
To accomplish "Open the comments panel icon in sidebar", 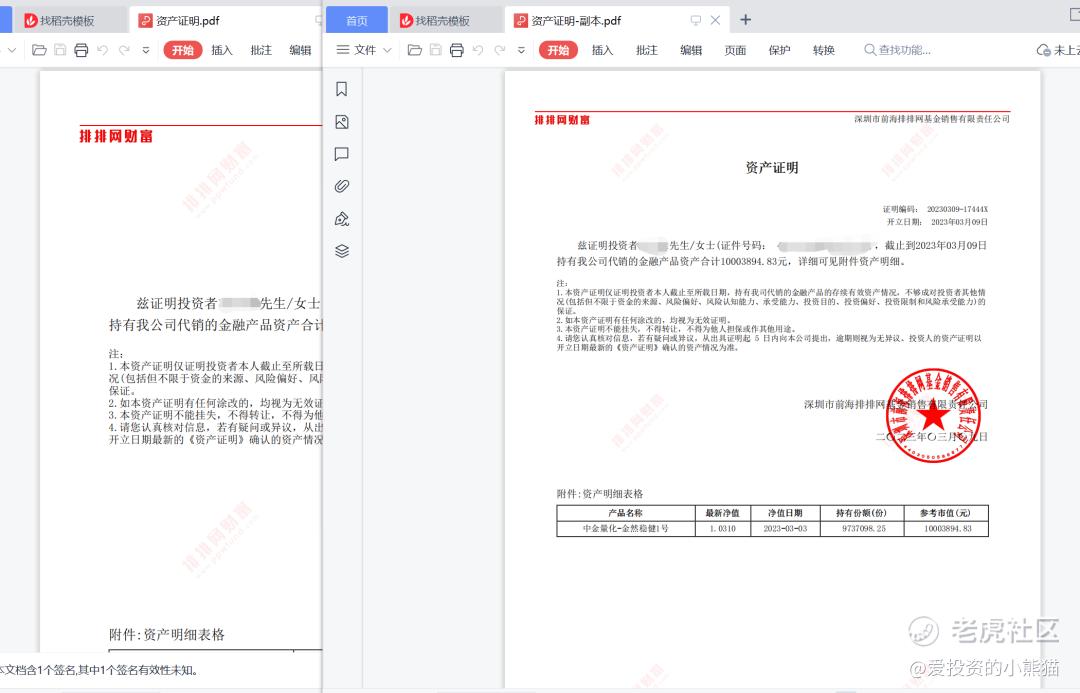I will (342, 154).
